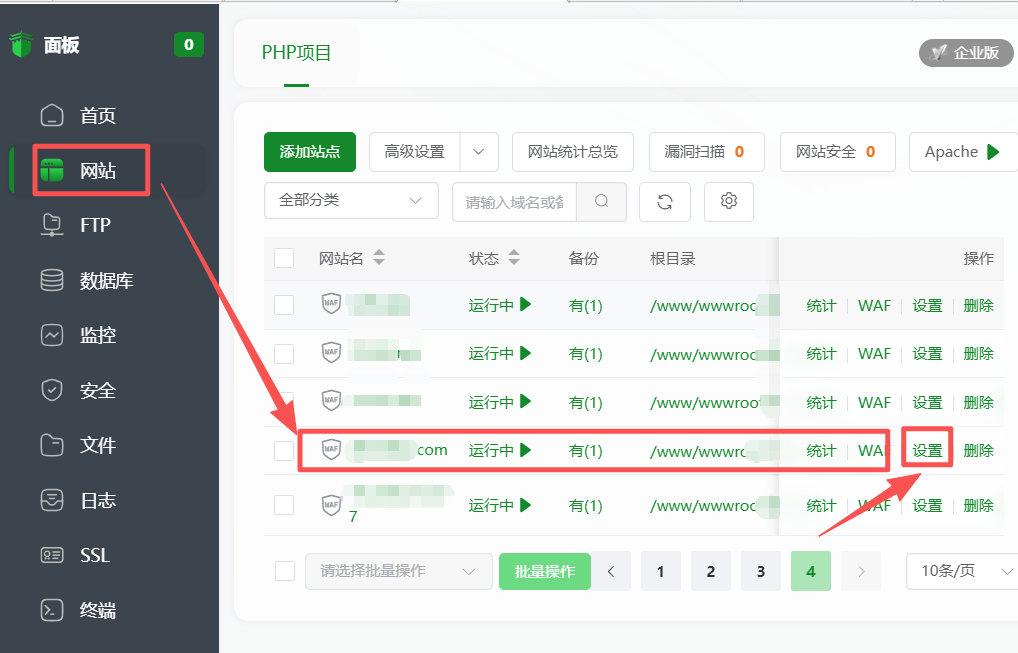
Task: Open the 数据库 database sidebar icon
Action: [51, 281]
